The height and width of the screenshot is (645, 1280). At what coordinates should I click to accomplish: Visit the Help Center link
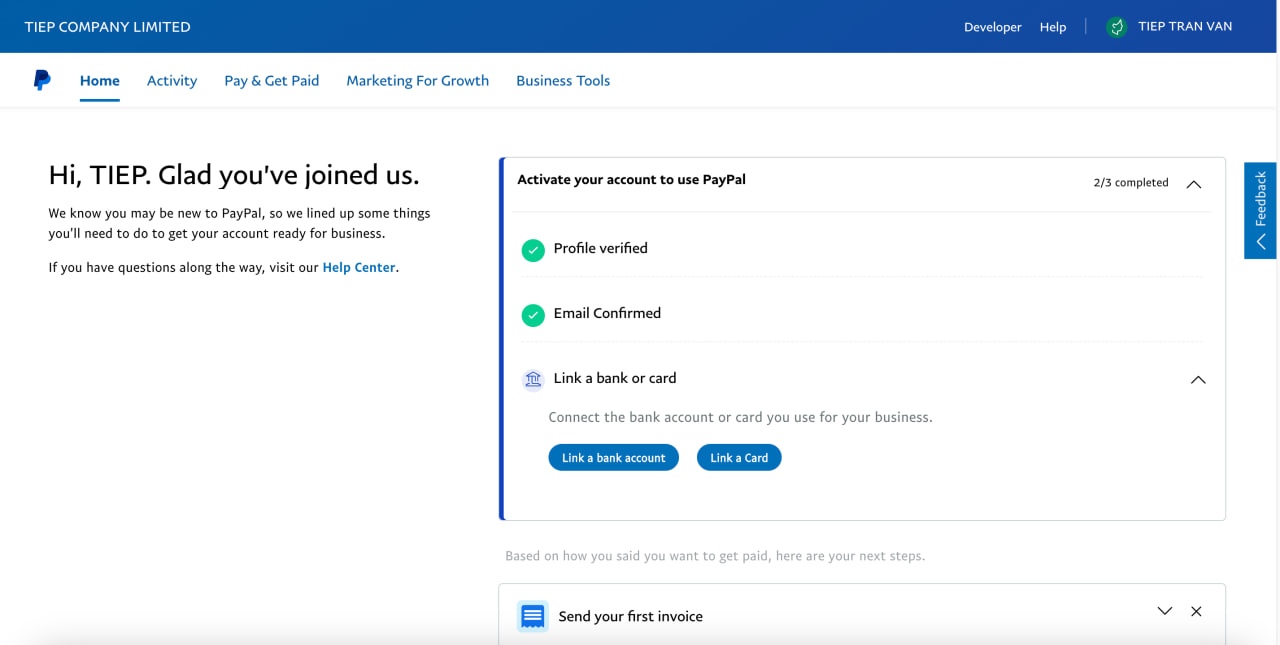tap(359, 268)
